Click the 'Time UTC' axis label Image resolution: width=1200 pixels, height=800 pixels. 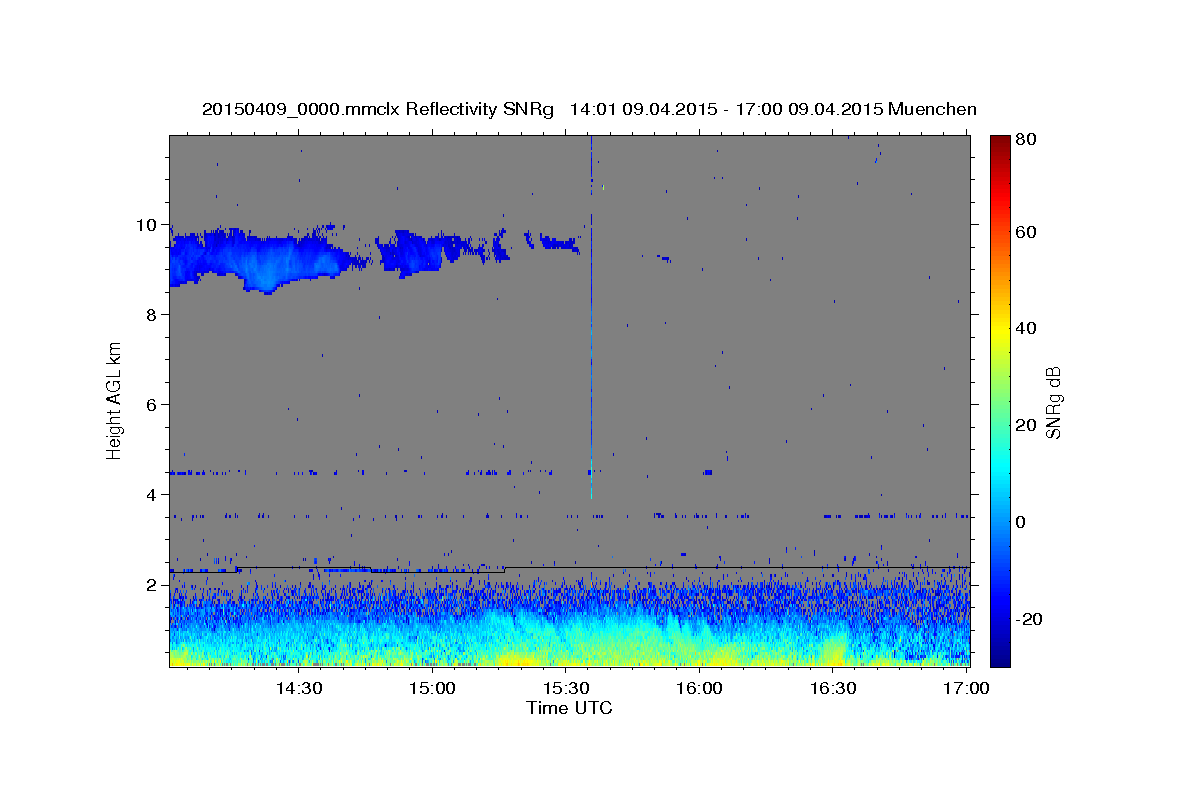tap(569, 708)
